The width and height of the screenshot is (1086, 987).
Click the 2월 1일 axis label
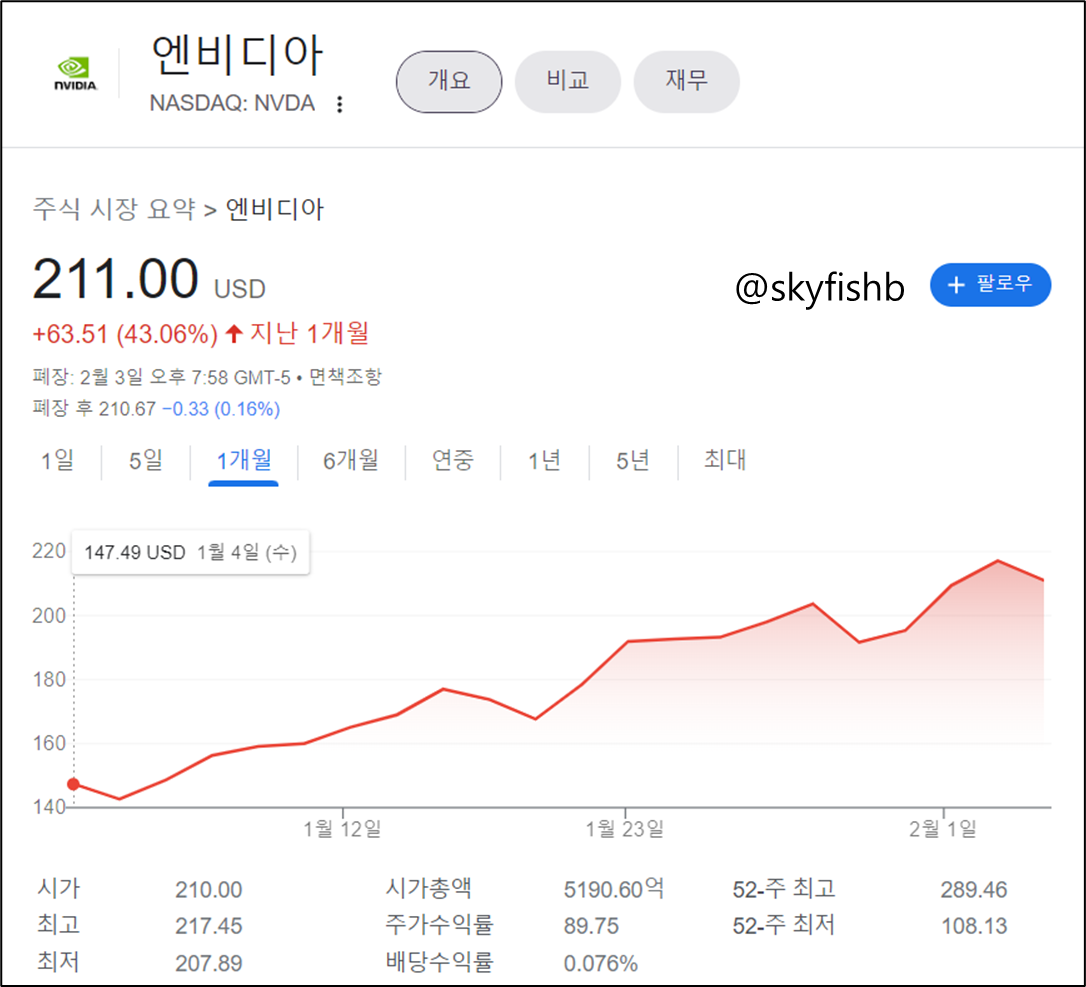point(943,829)
